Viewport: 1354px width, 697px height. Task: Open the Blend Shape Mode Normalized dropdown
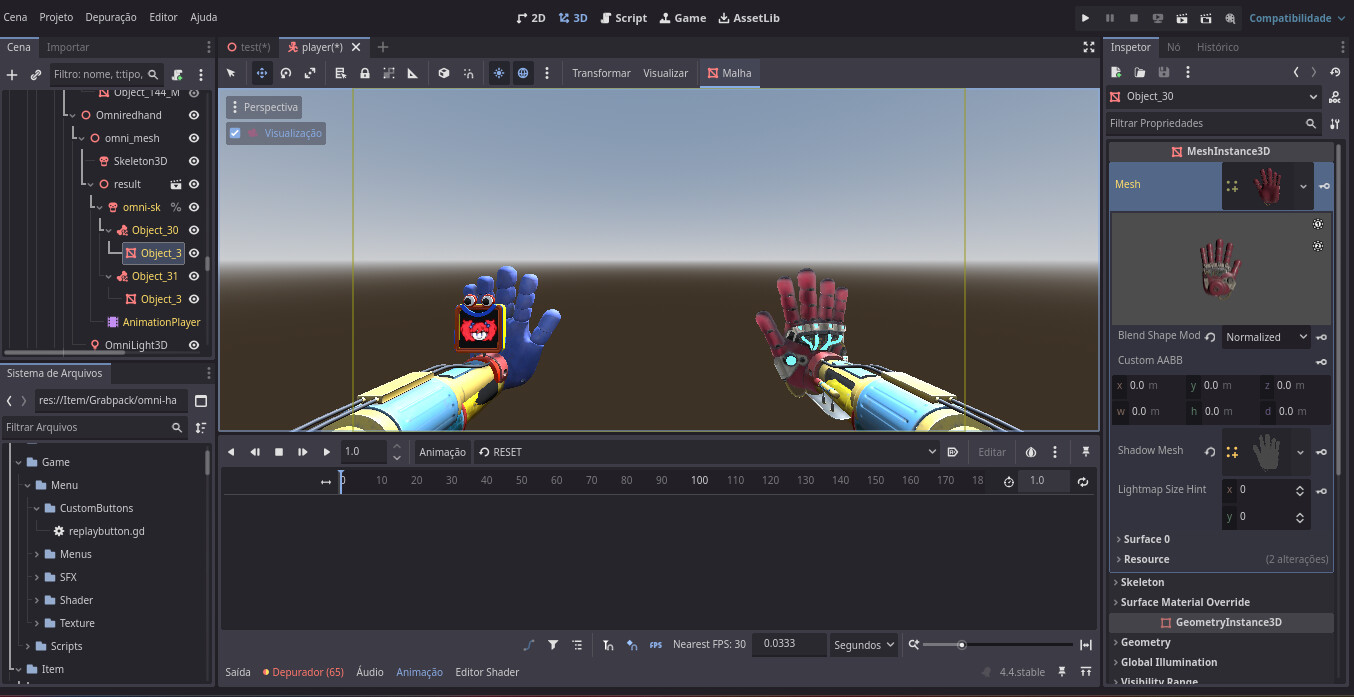pyautogui.click(x=1266, y=337)
